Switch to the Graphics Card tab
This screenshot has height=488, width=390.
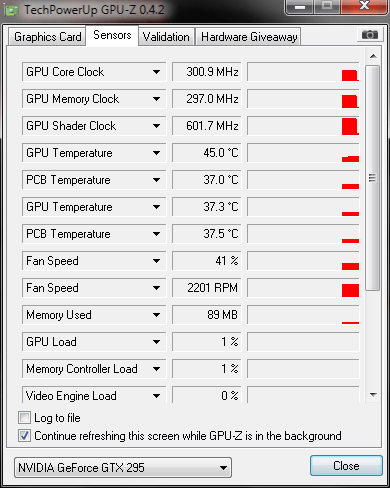(x=47, y=37)
